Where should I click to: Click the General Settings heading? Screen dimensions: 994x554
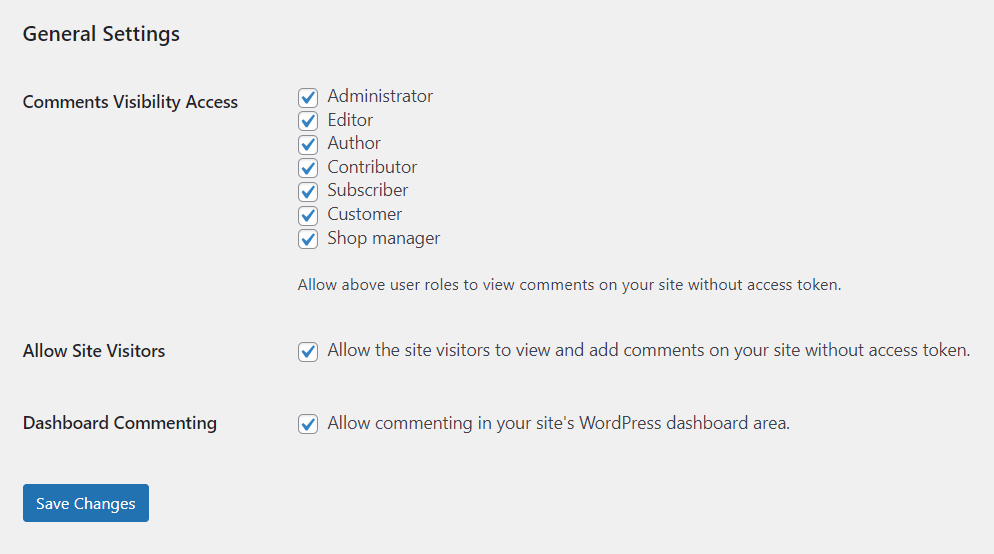101,34
